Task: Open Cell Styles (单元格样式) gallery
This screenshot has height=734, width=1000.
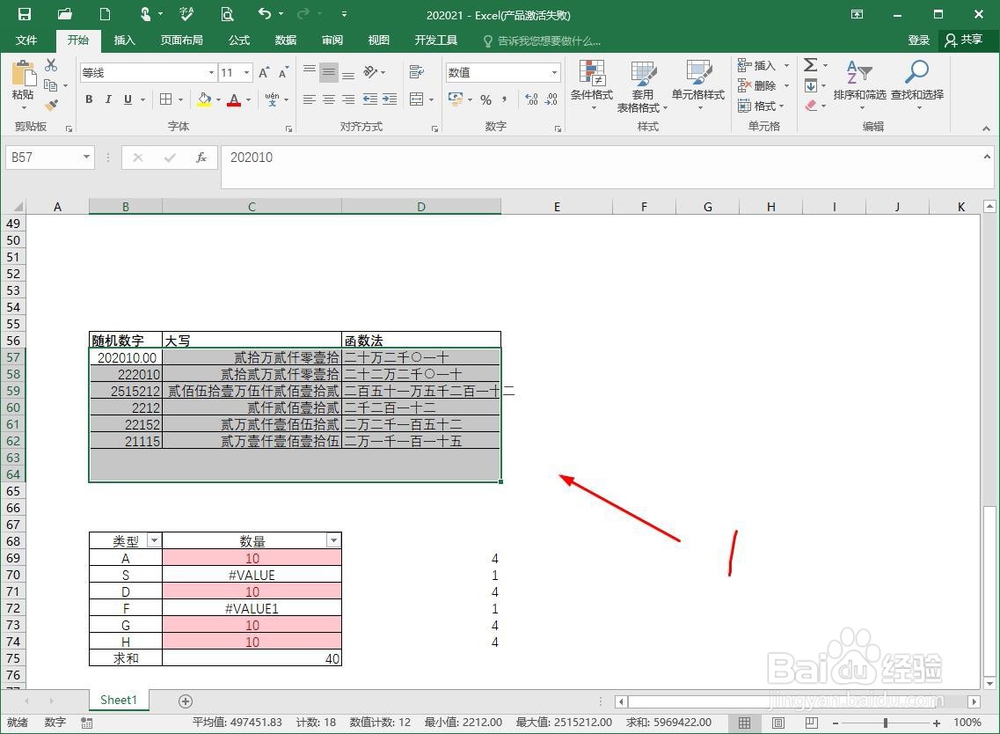Action: coord(698,85)
